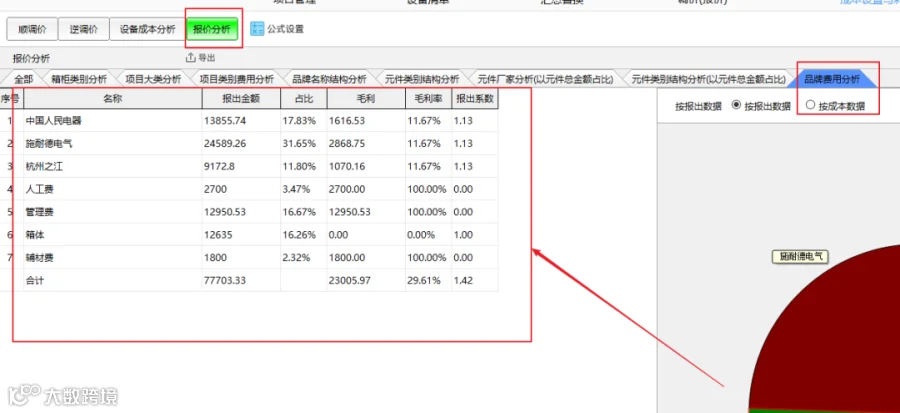
Task: Click the 施耐德电气 label on the pie chart
Action: pos(800,256)
